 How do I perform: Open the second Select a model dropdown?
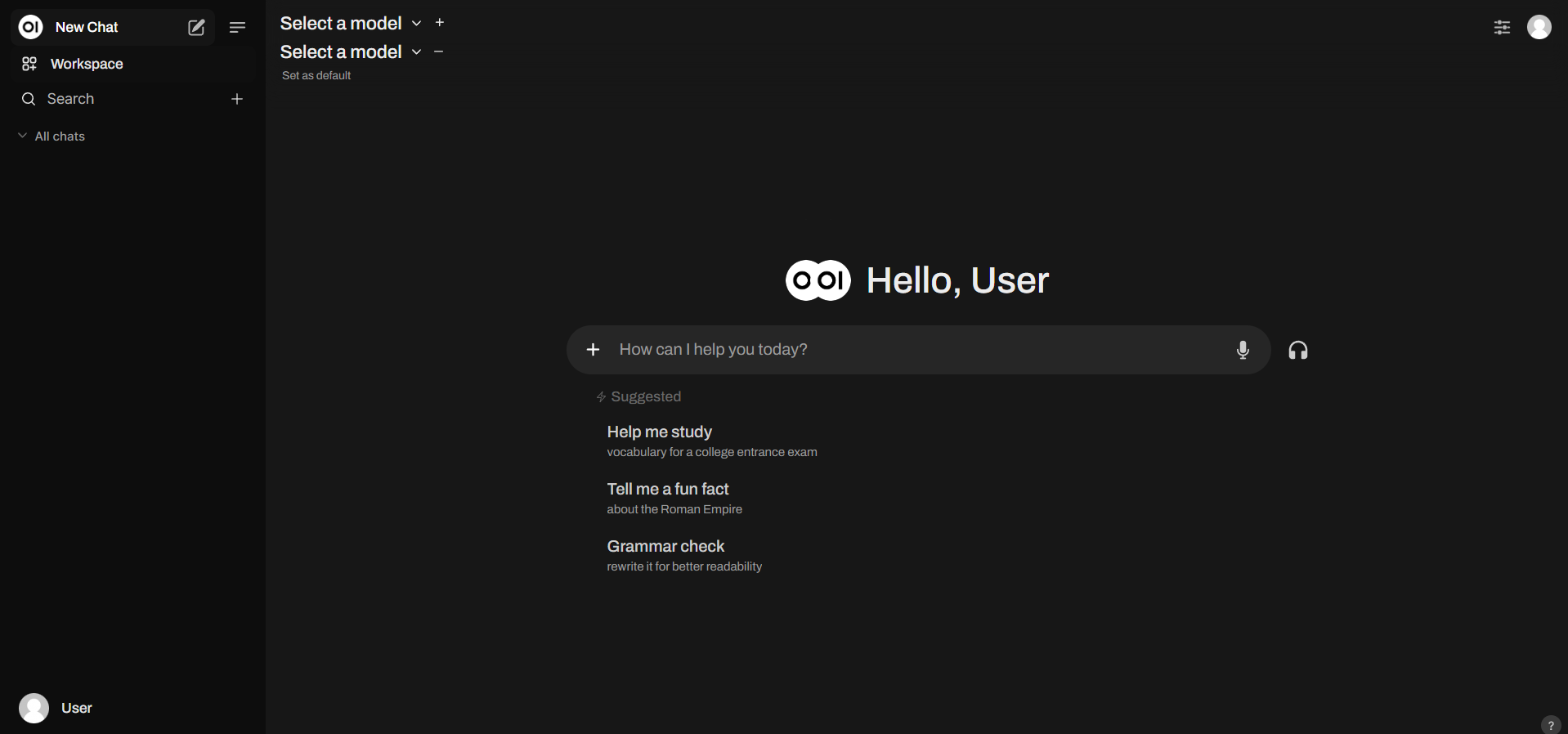[x=350, y=51]
